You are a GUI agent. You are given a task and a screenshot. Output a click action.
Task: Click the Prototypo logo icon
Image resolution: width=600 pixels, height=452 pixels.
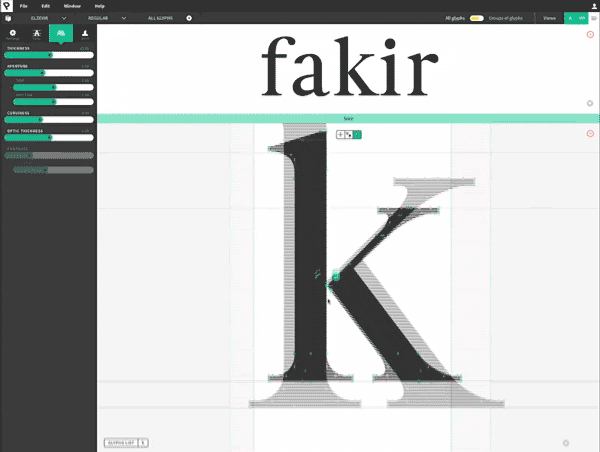7,6
